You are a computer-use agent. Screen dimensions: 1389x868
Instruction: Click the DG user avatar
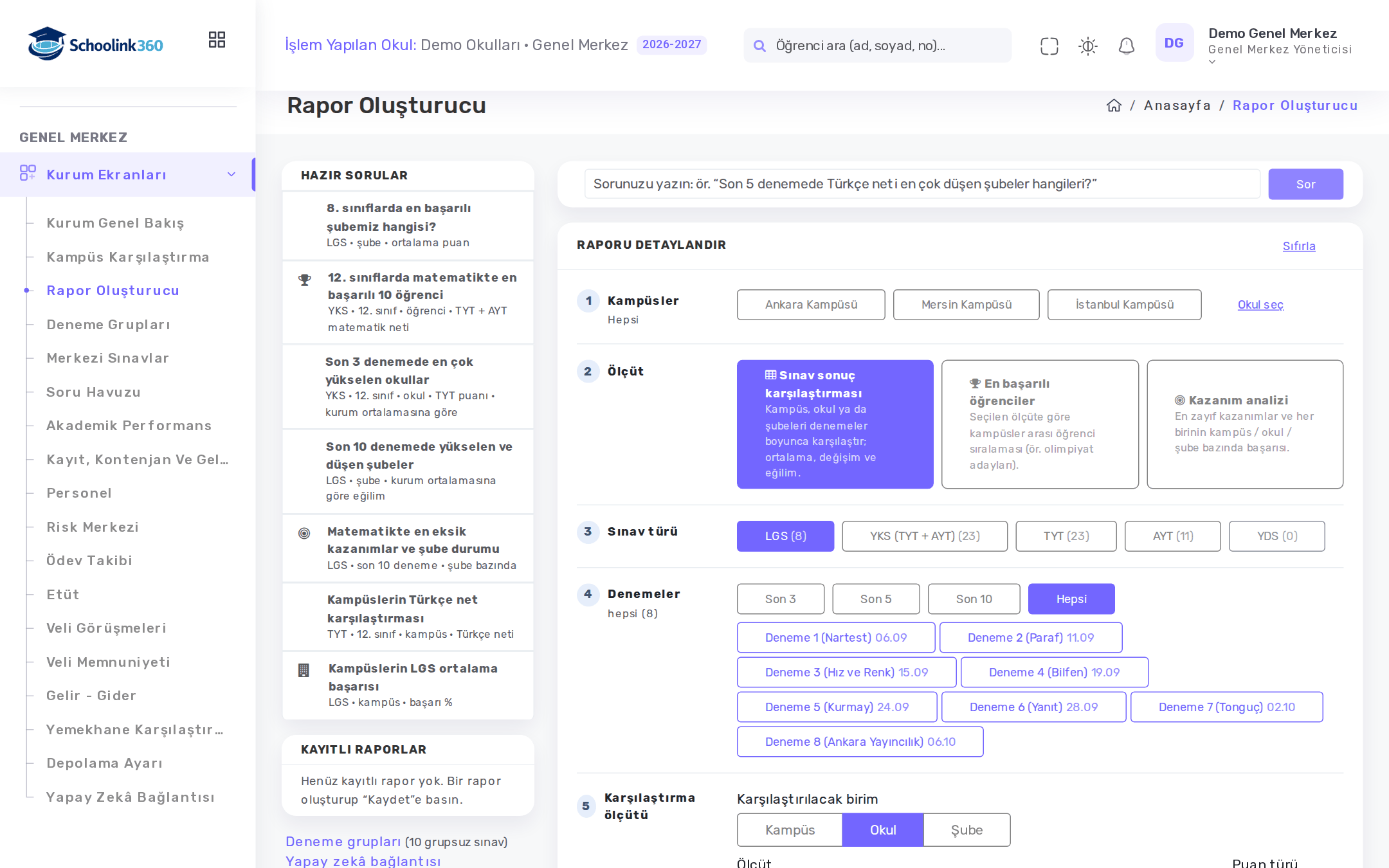[1174, 43]
